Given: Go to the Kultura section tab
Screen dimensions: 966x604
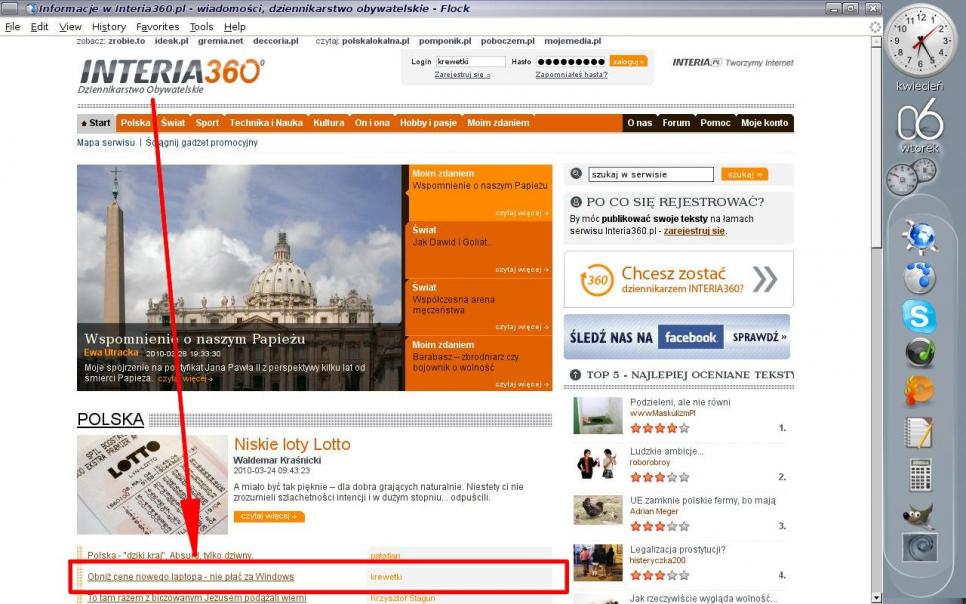Looking at the screenshot, I should point(328,123).
